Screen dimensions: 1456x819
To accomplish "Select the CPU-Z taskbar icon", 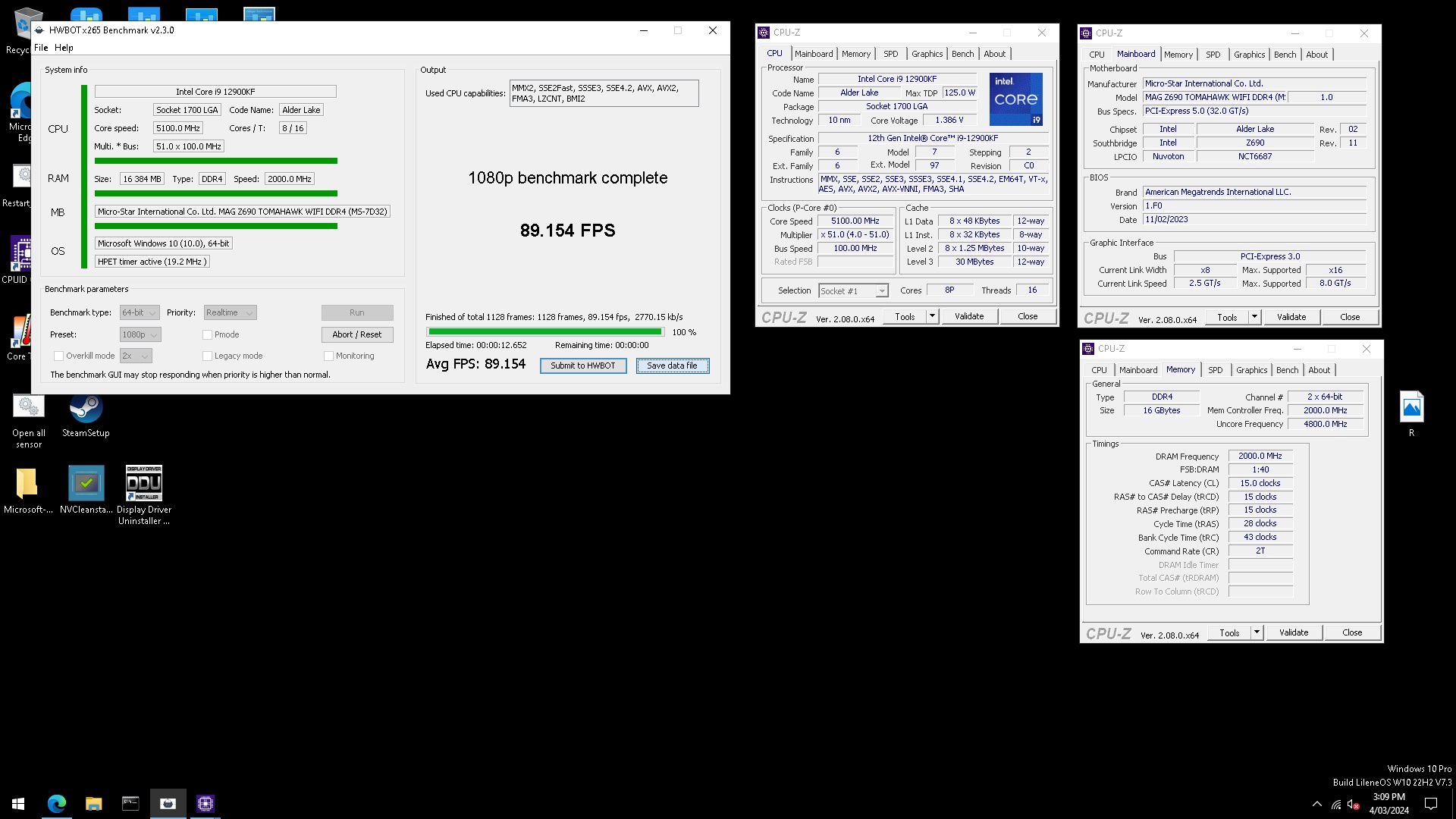I will pyautogui.click(x=205, y=803).
